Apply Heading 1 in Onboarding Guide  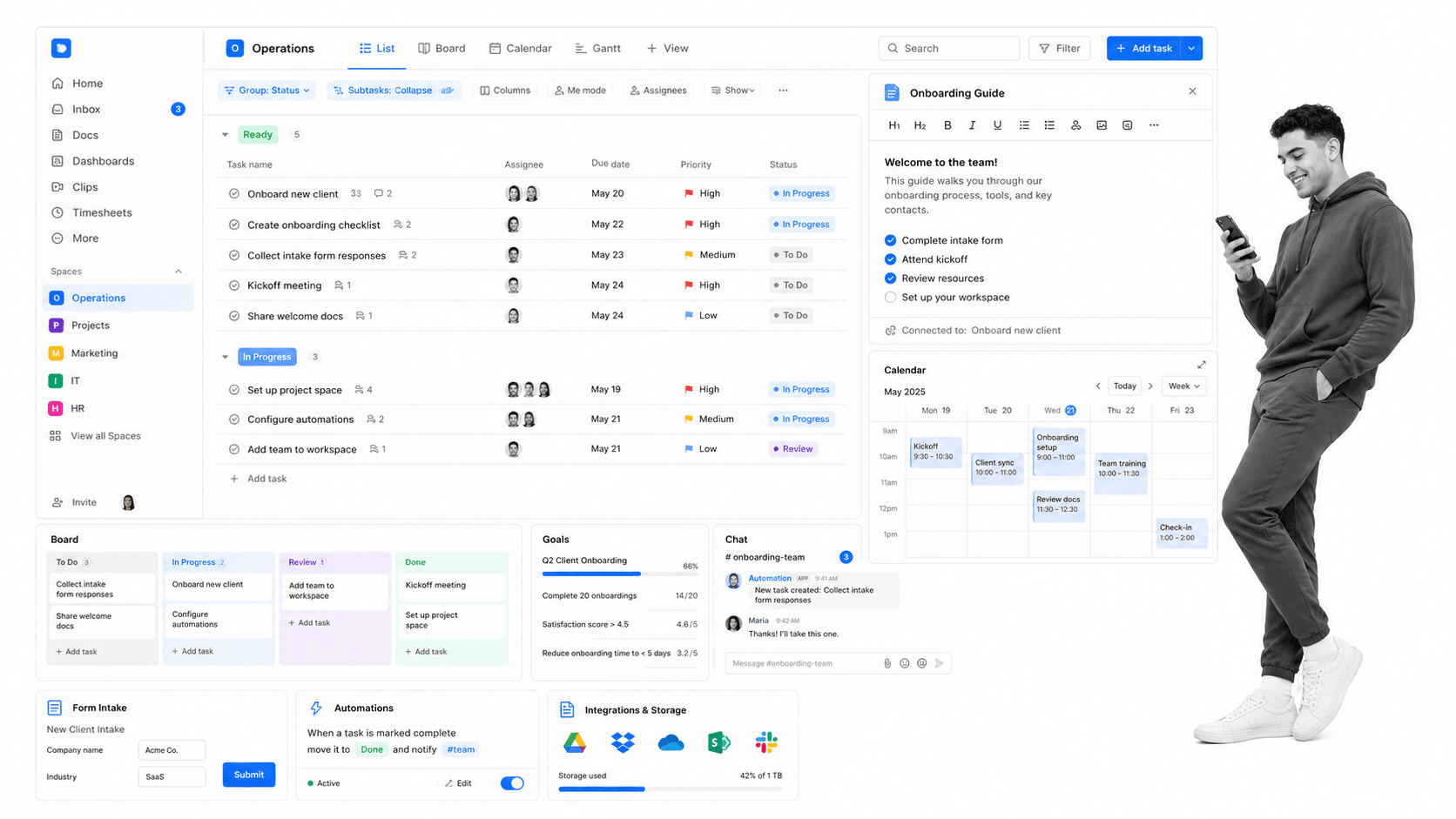tap(894, 125)
